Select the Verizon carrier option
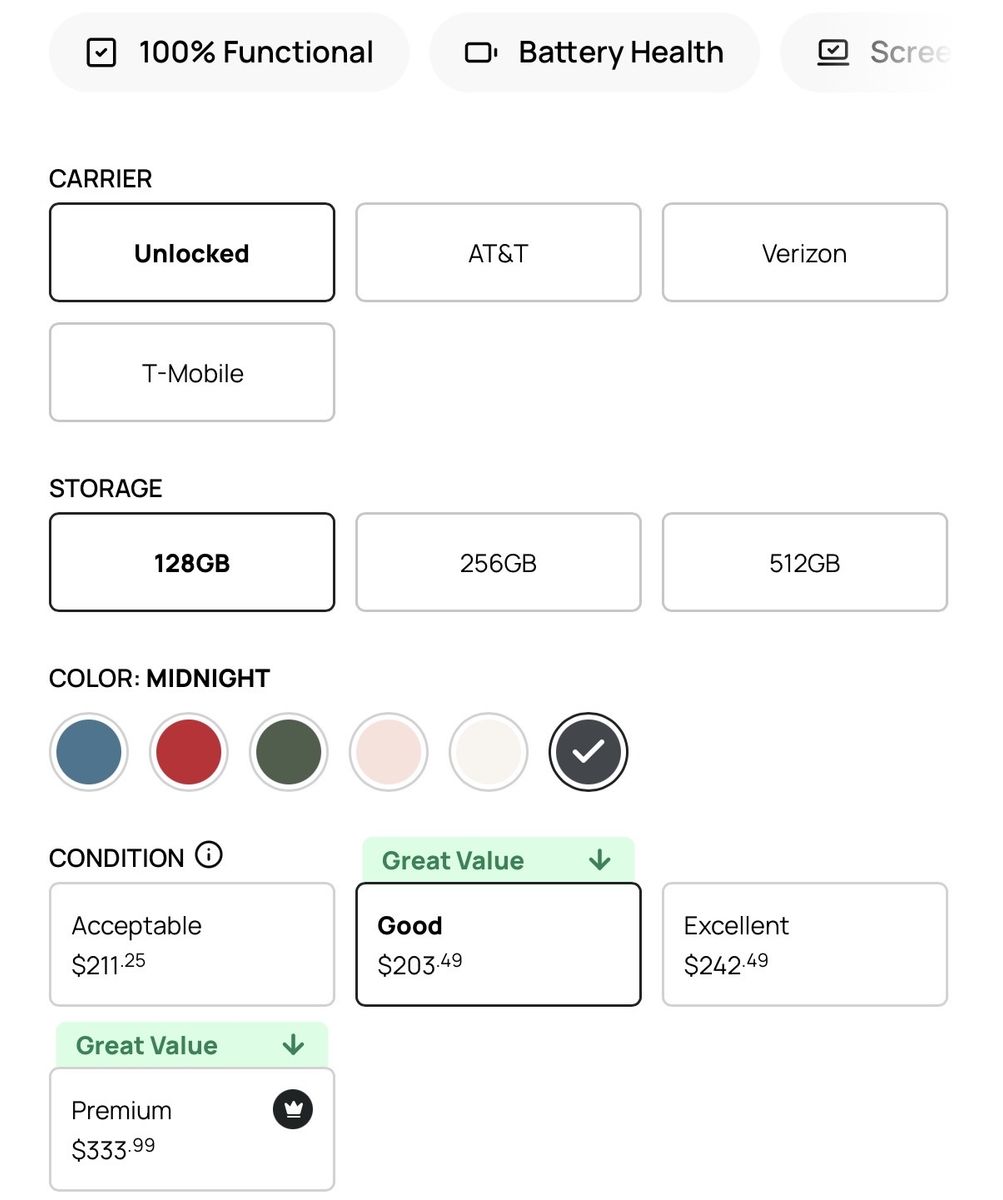This screenshot has height=1200, width=1003. click(804, 253)
